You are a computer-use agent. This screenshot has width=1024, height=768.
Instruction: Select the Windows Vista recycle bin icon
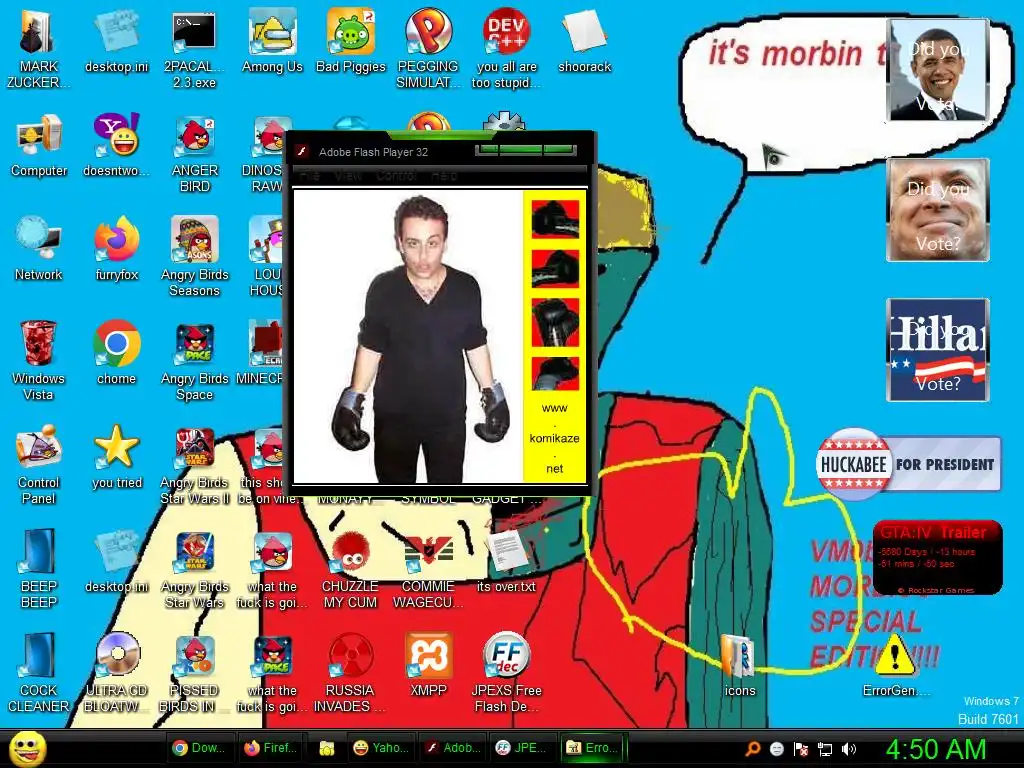[38, 360]
